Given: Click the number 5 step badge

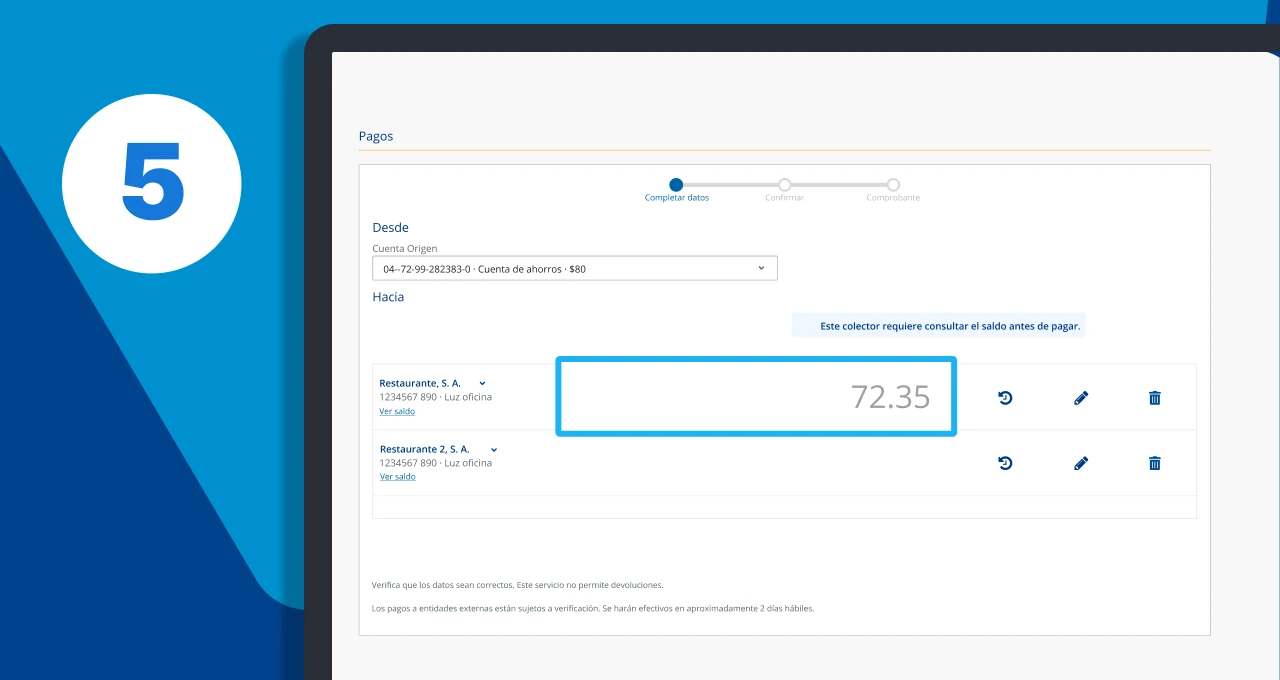Looking at the screenshot, I should 152,183.
